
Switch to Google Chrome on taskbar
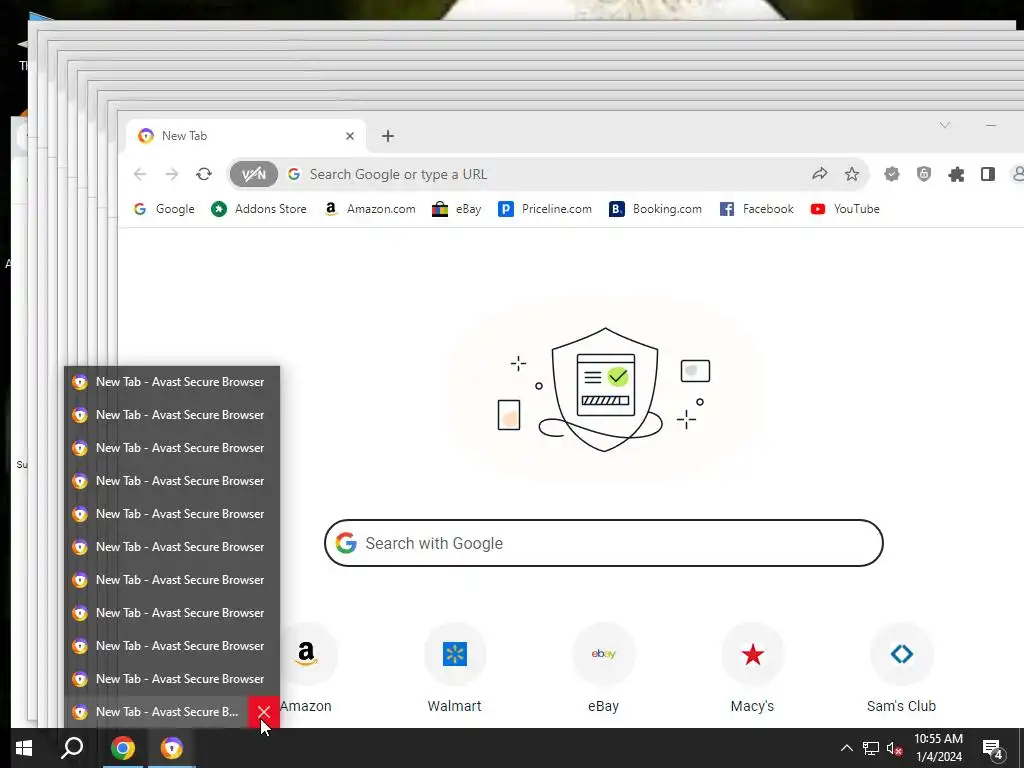click(123, 748)
